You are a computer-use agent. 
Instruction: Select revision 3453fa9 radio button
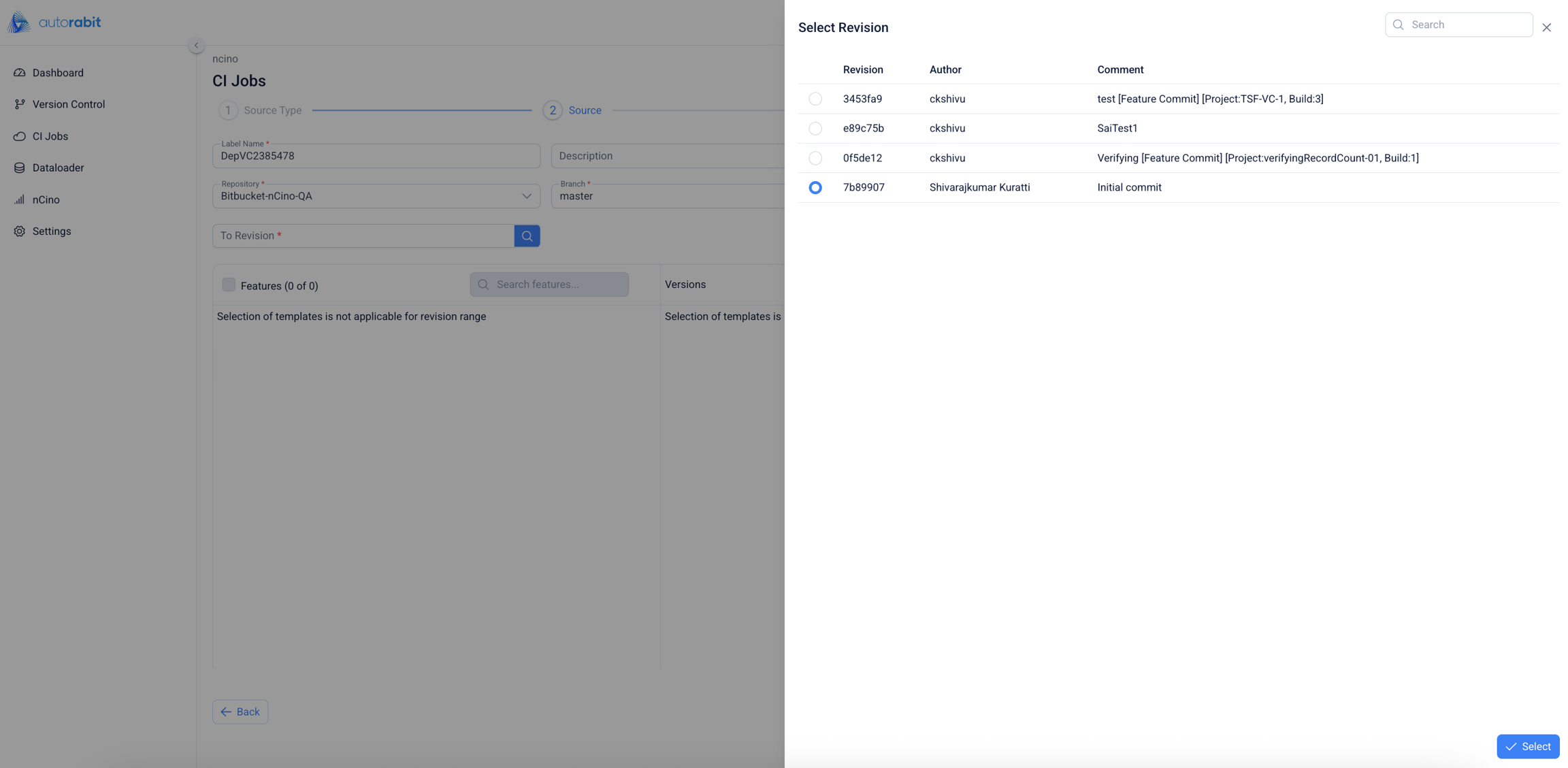(815, 99)
